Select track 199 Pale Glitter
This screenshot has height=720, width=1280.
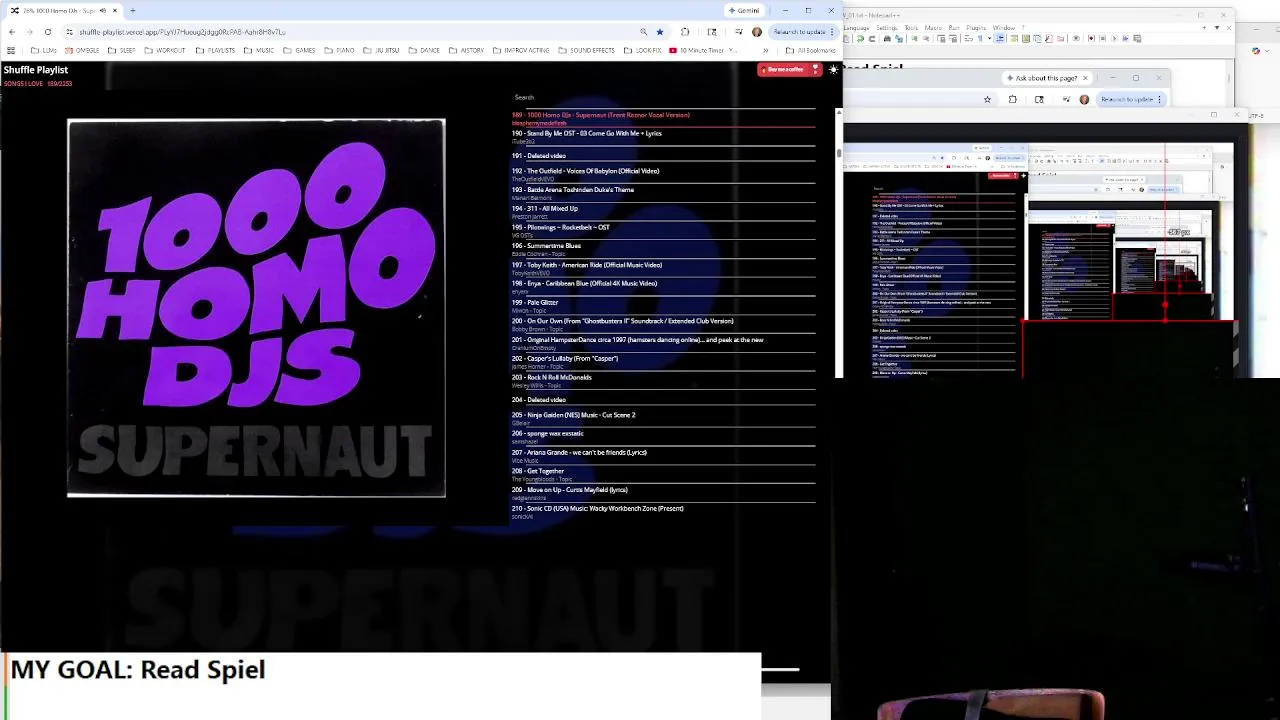coord(663,306)
